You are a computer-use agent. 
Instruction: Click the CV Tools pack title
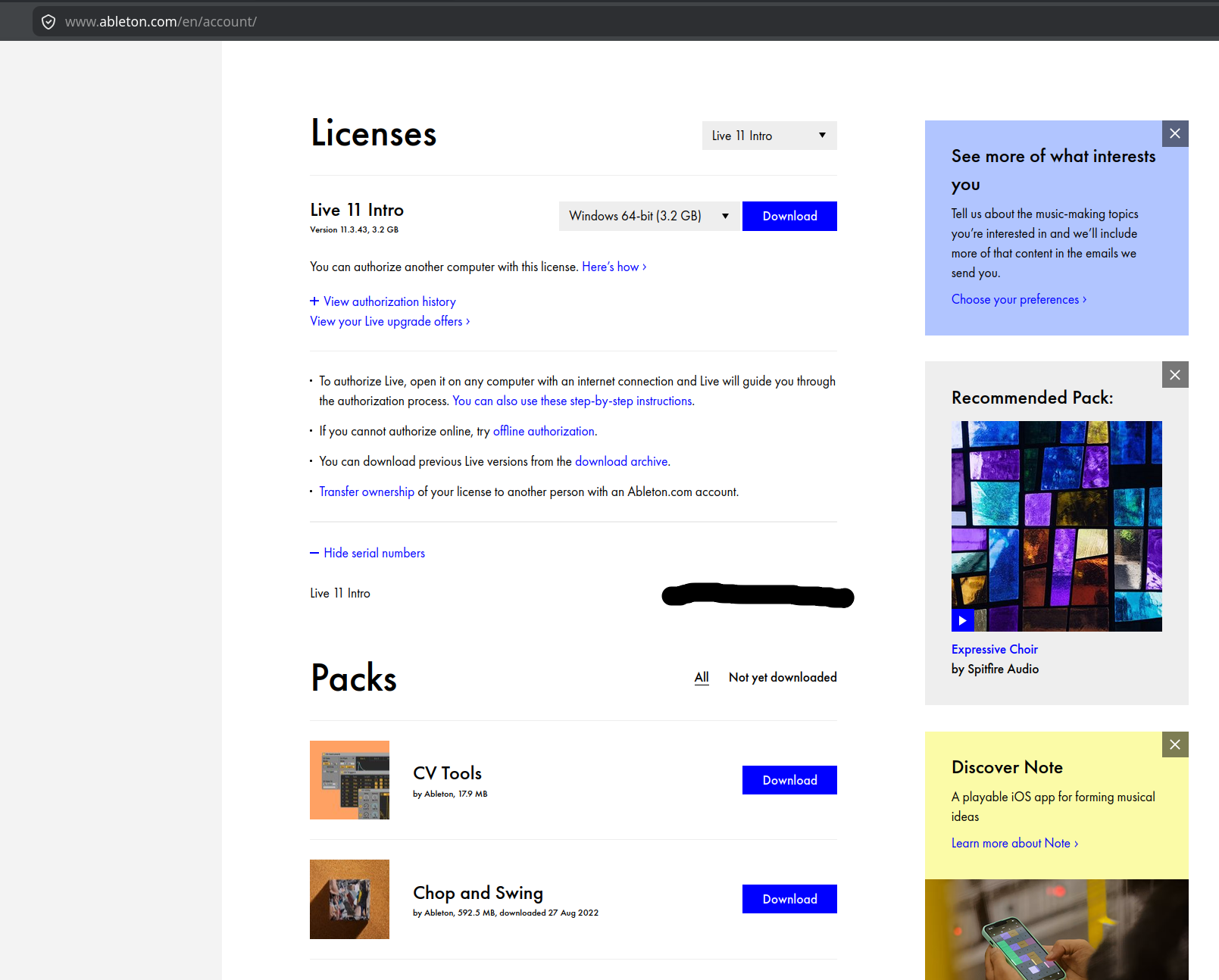[447, 773]
